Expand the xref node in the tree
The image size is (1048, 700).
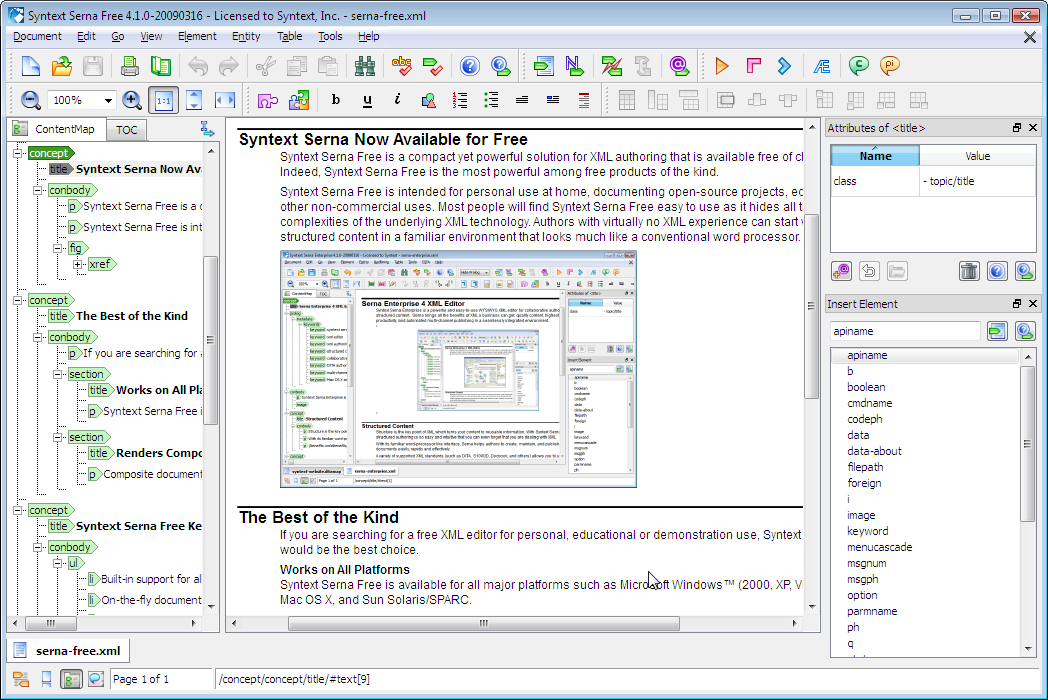pos(78,265)
